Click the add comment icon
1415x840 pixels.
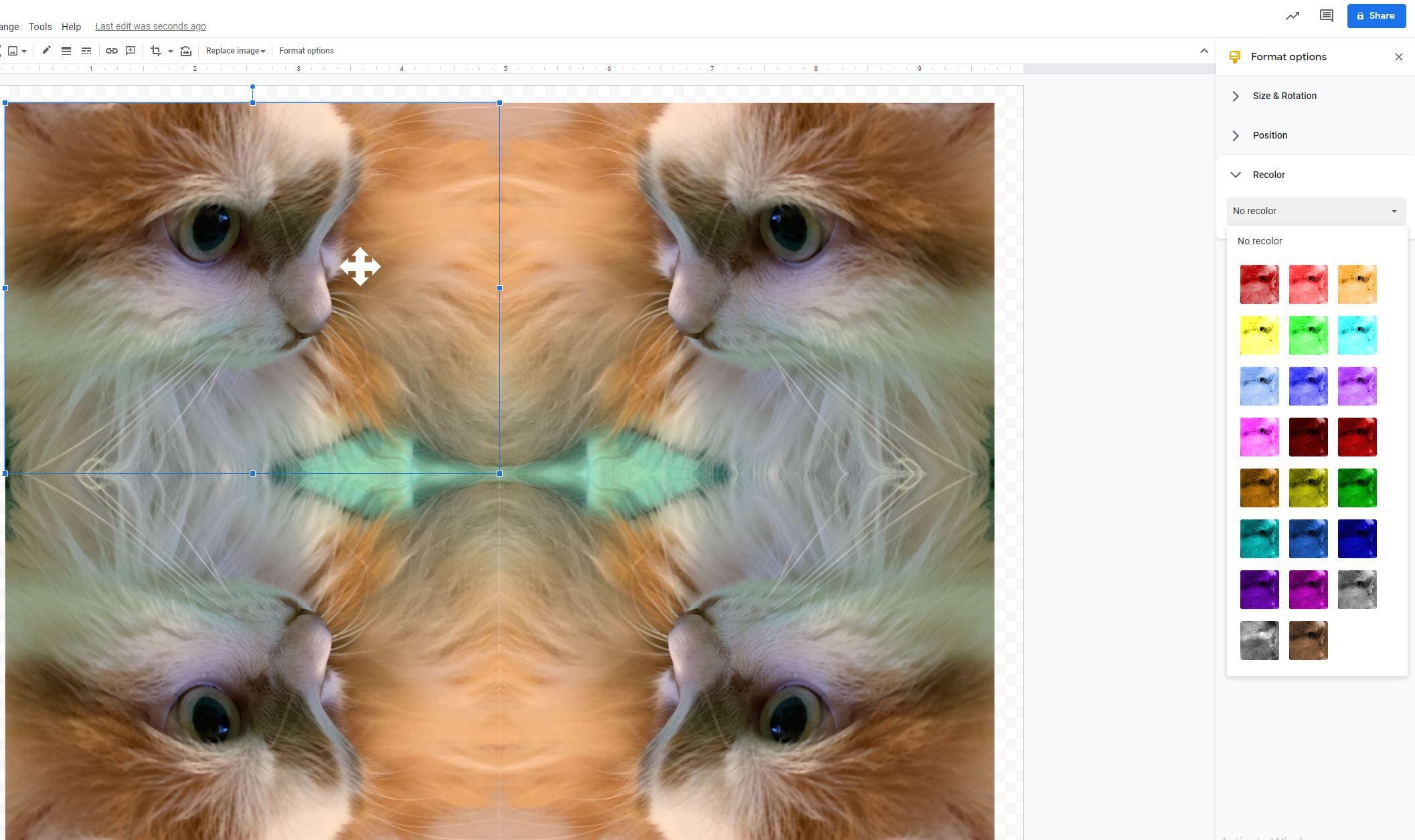pos(131,51)
